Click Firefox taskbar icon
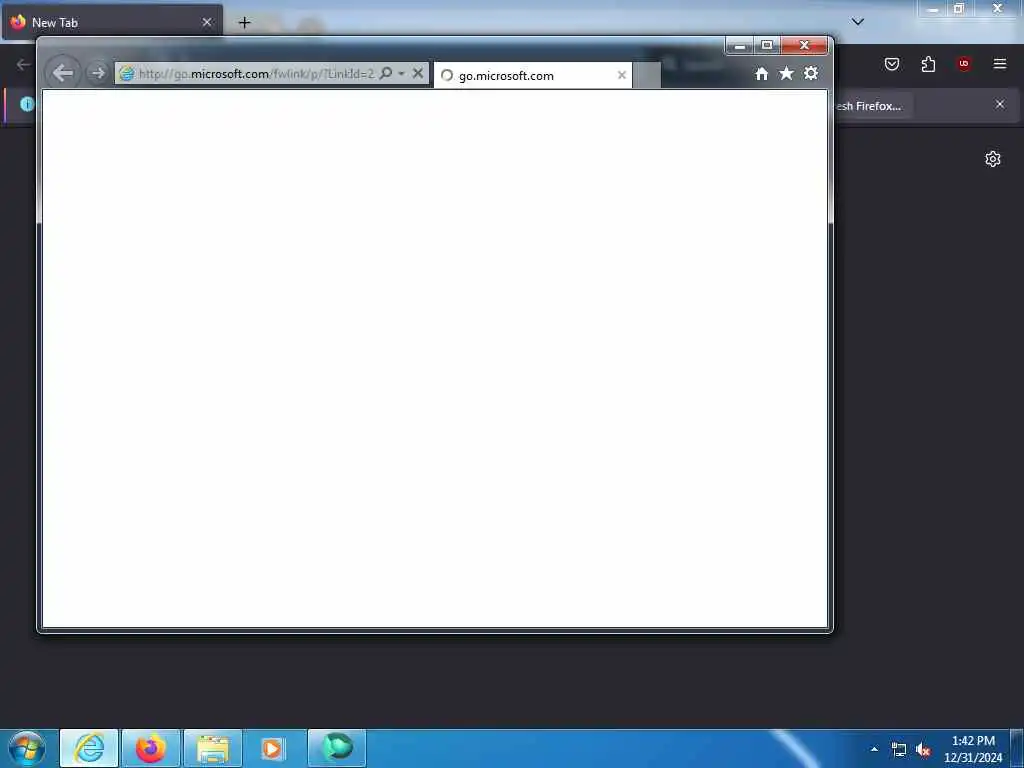Image resolution: width=1024 pixels, height=768 pixels. click(x=151, y=748)
